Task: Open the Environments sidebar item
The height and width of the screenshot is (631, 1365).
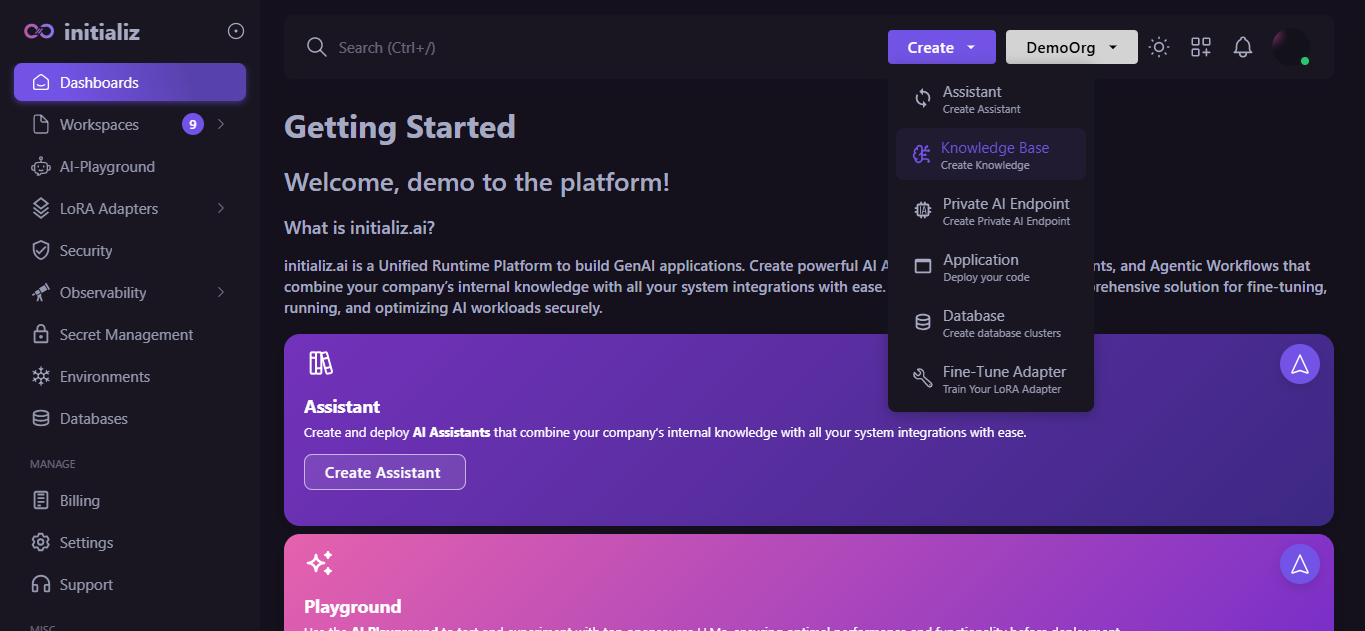Action: [x=130, y=376]
